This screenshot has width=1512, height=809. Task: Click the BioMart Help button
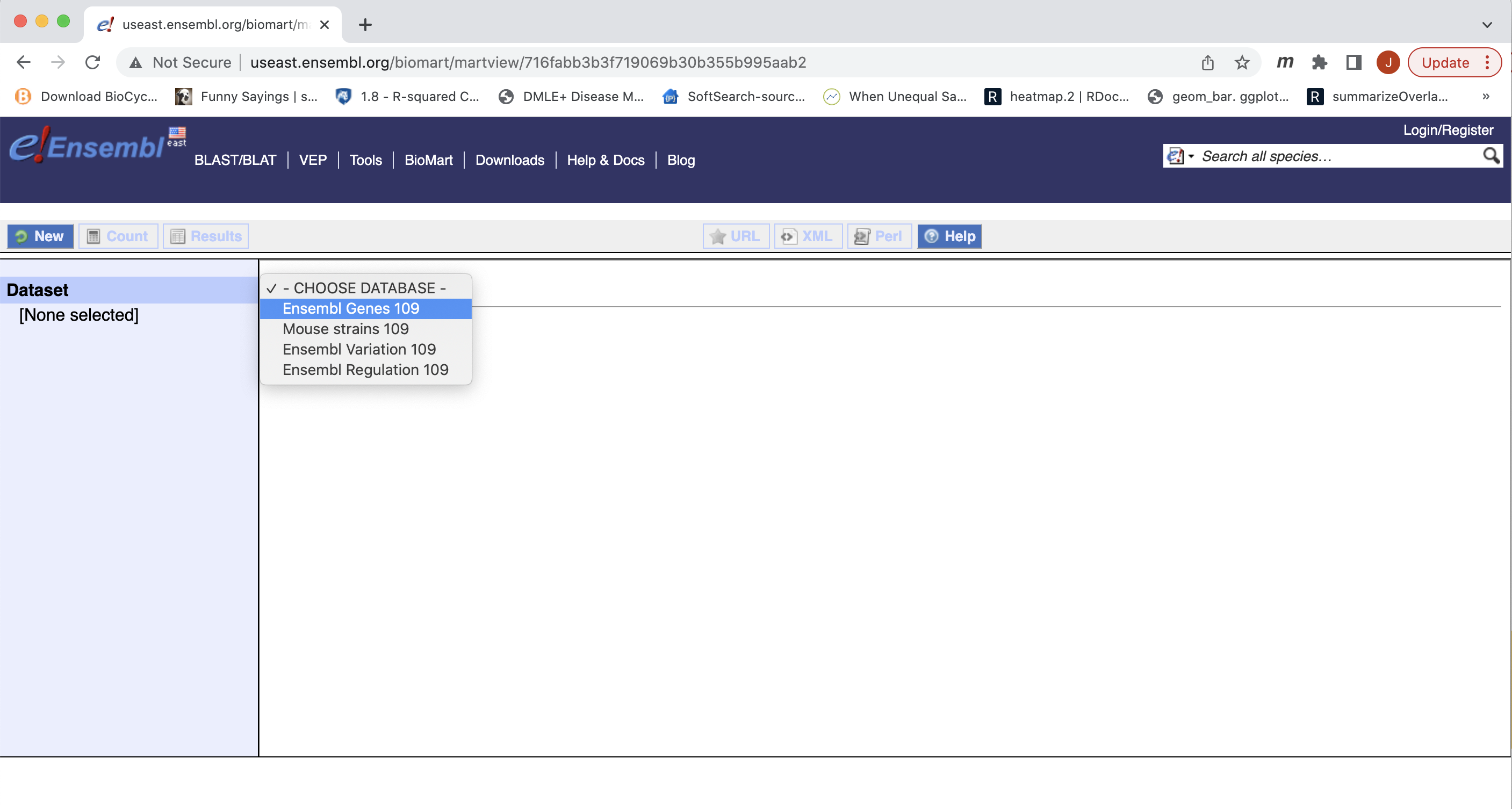949,236
